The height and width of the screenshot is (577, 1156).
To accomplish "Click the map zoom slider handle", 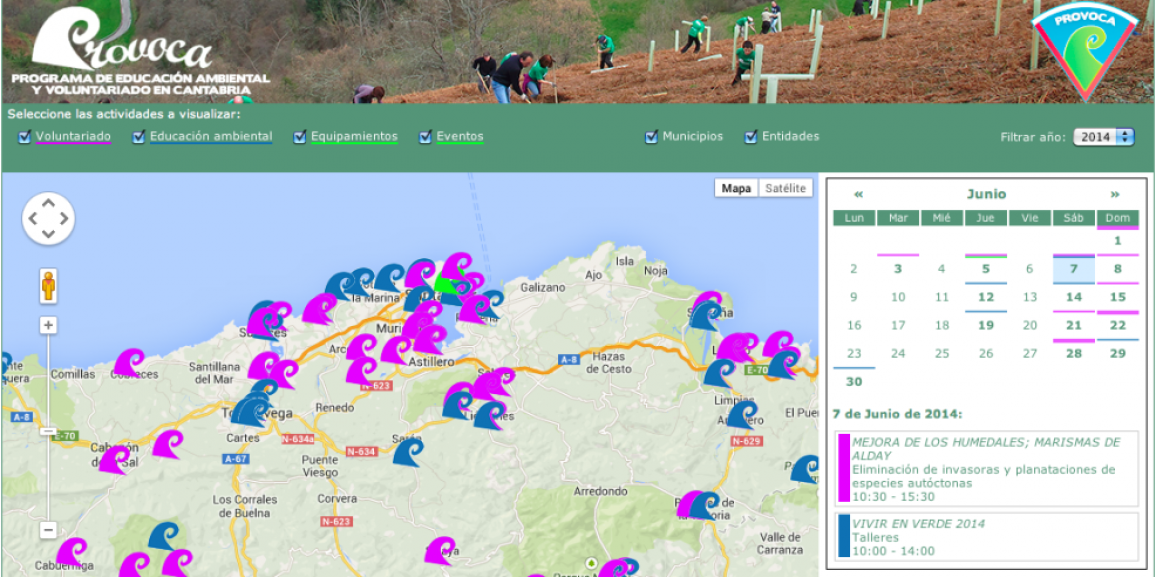I will (x=49, y=431).
